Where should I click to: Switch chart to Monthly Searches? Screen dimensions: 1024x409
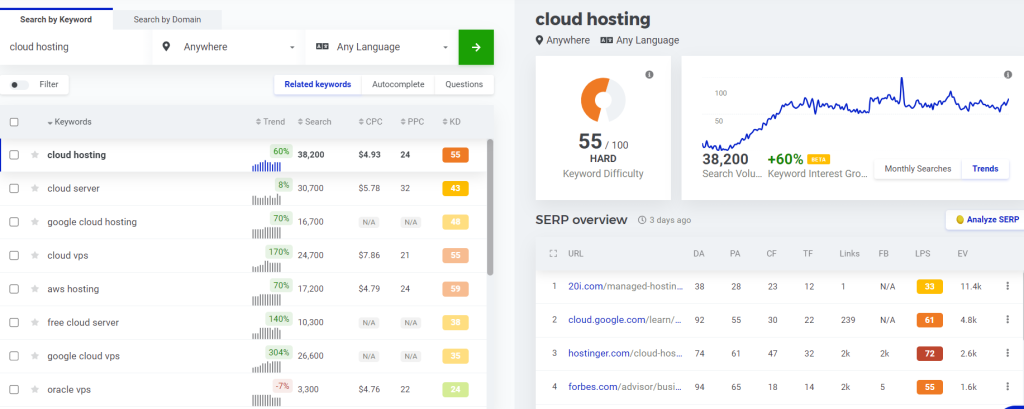[918, 169]
